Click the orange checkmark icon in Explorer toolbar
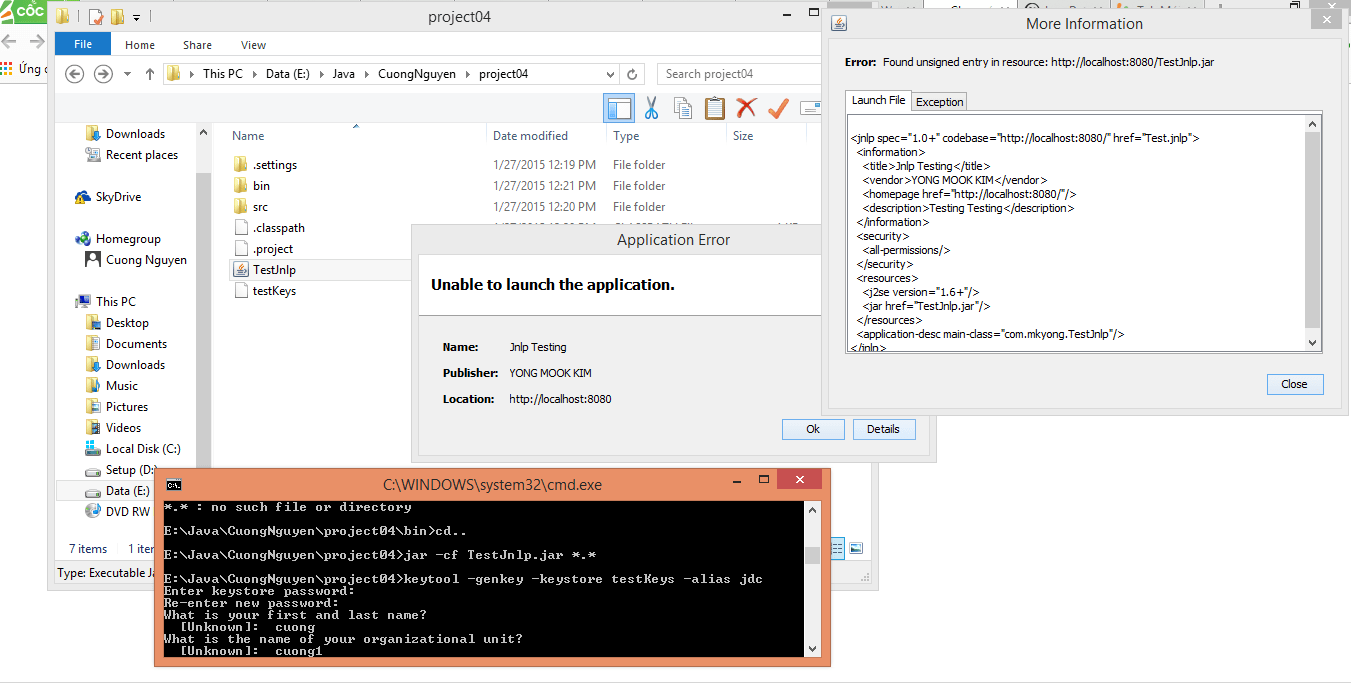1351x683 pixels. tap(779, 108)
